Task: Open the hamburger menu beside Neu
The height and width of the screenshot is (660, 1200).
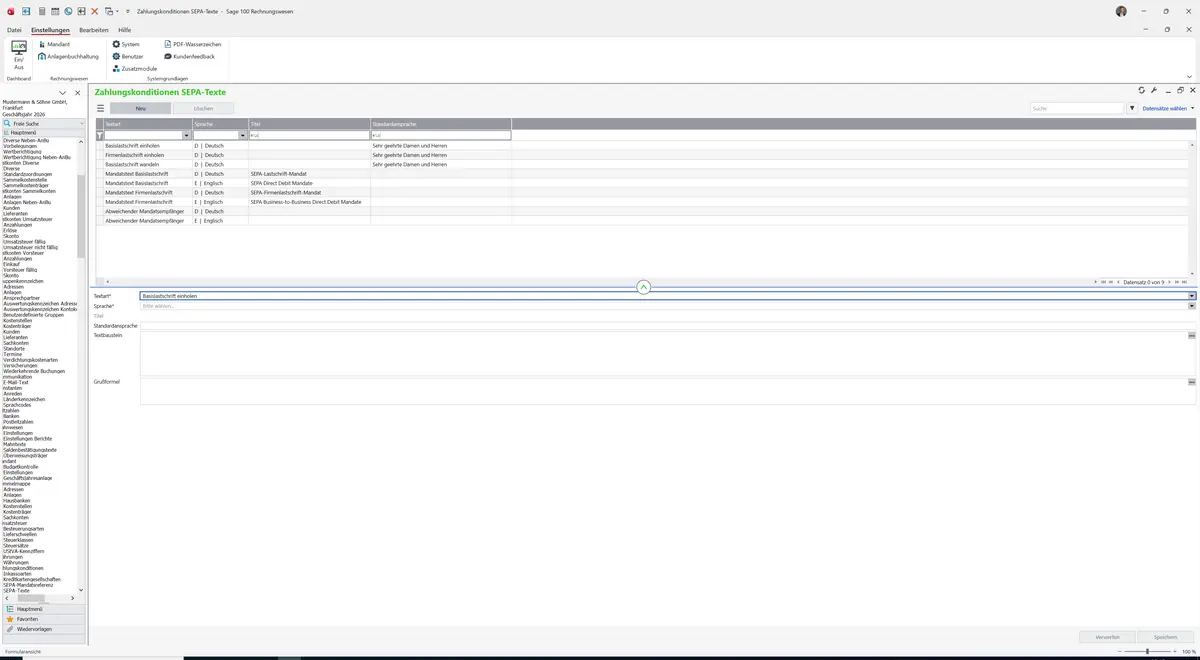Action: point(100,108)
